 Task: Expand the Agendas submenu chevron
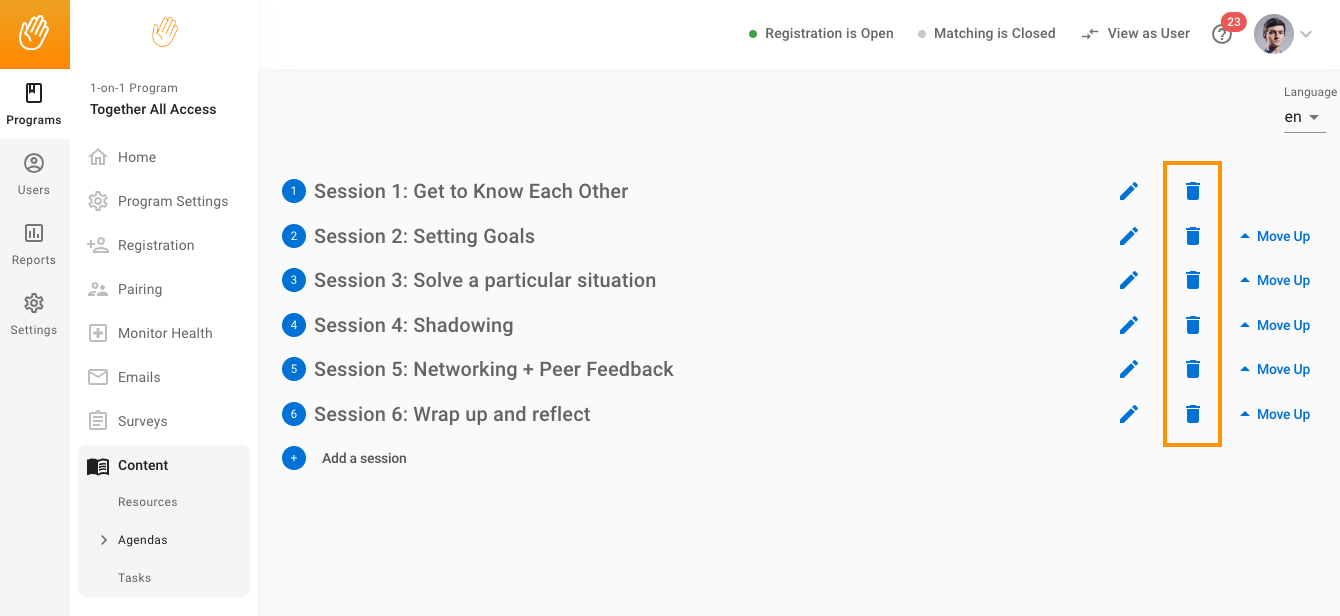click(x=104, y=540)
